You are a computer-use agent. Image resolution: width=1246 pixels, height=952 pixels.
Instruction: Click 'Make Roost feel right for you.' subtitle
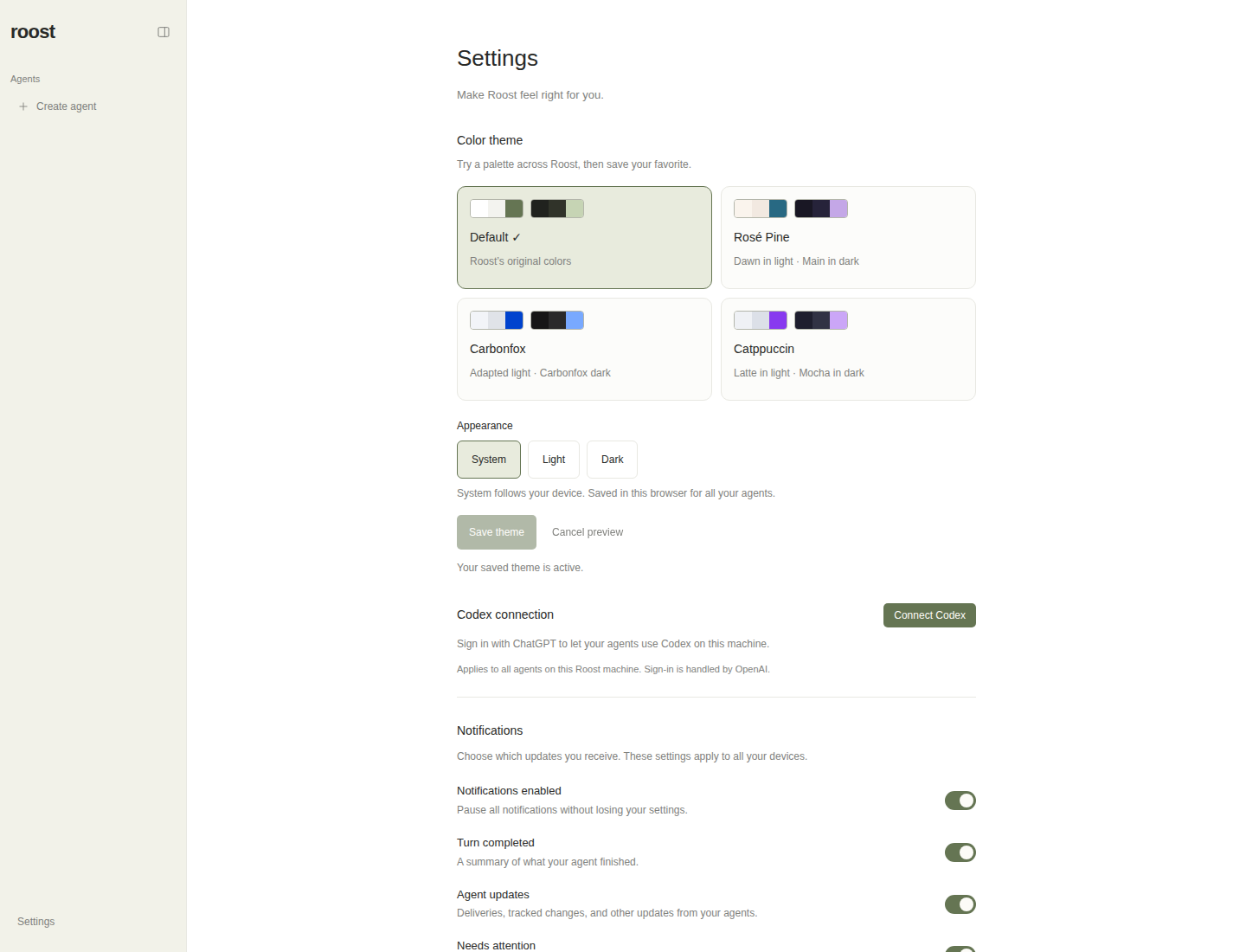(x=530, y=95)
